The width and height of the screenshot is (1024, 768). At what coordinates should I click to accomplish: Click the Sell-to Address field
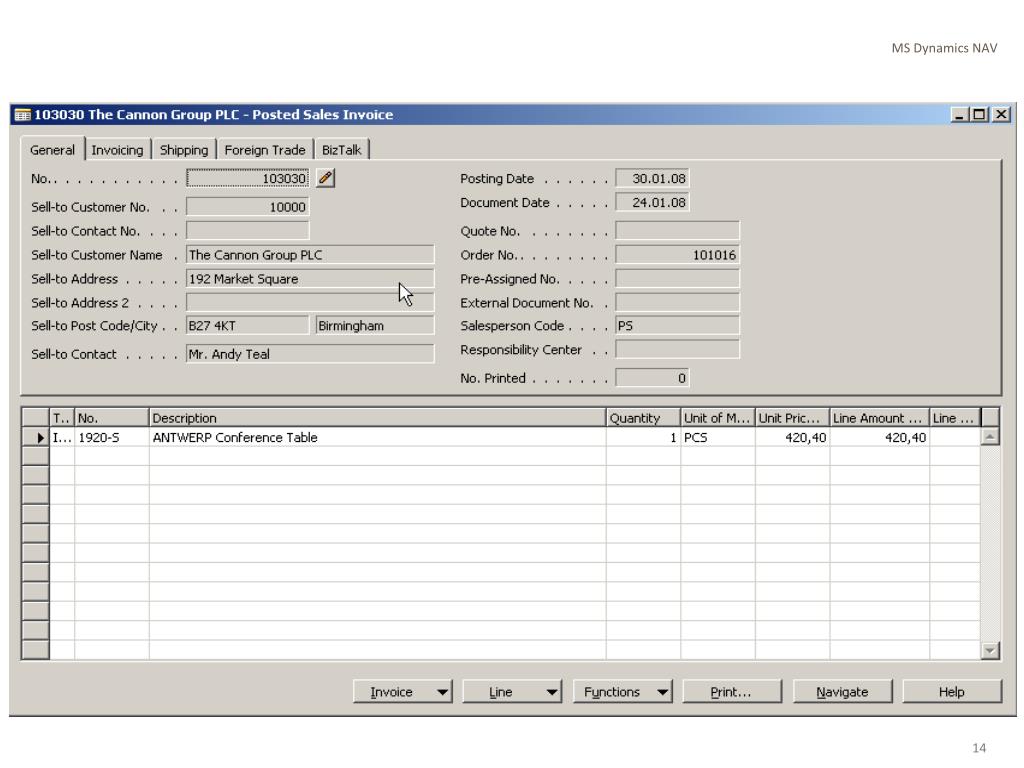[x=310, y=279]
